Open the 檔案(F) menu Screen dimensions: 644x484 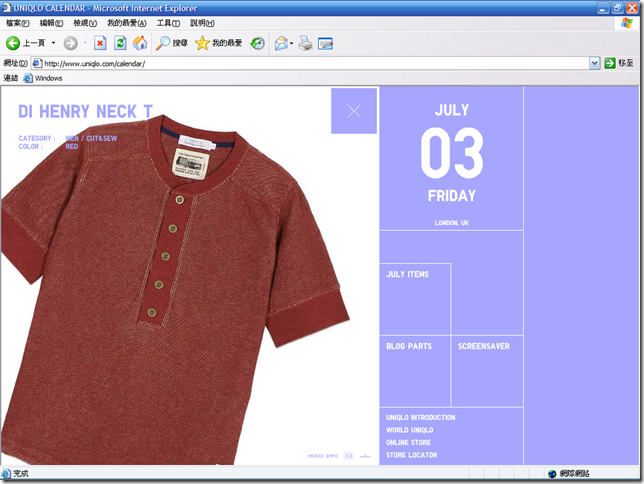click(x=18, y=23)
